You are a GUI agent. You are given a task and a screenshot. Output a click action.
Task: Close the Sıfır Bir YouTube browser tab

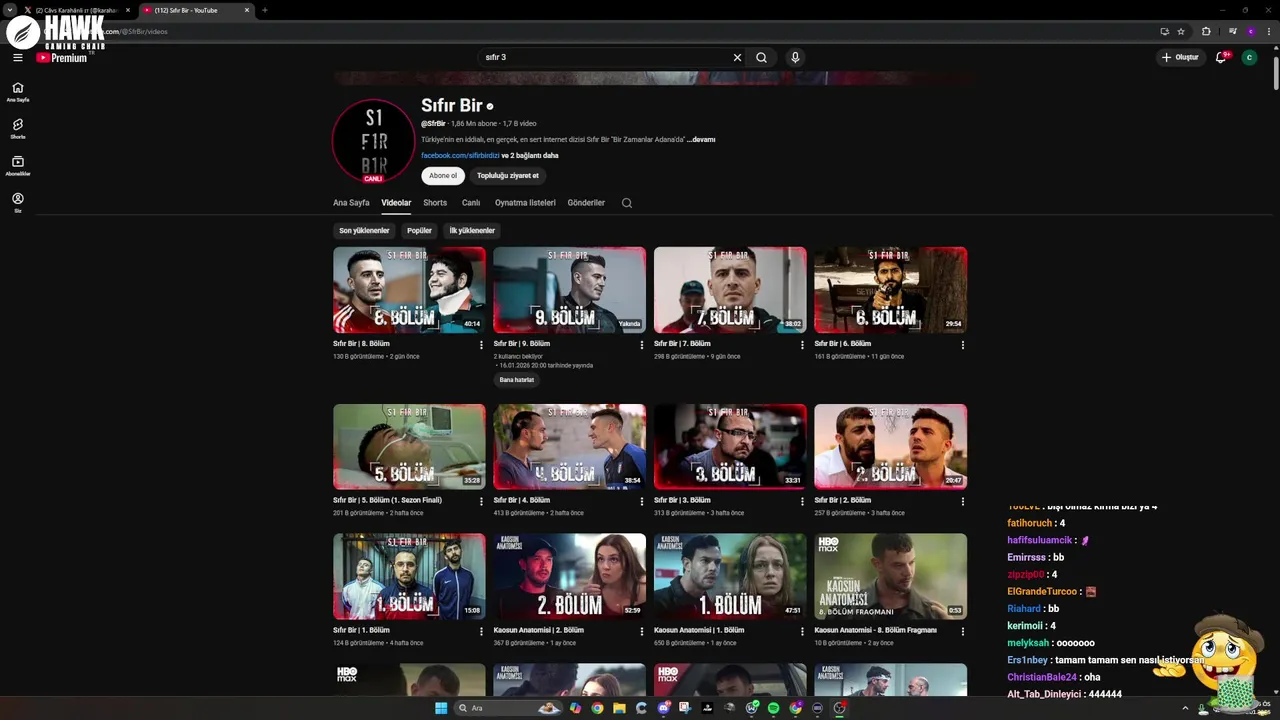click(x=247, y=10)
